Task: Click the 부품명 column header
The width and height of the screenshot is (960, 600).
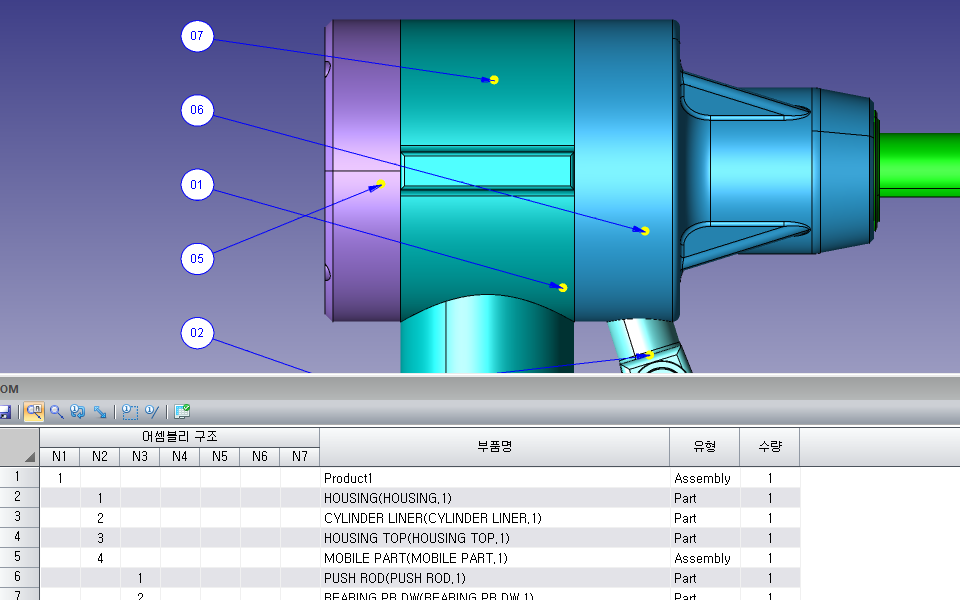Action: point(494,447)
